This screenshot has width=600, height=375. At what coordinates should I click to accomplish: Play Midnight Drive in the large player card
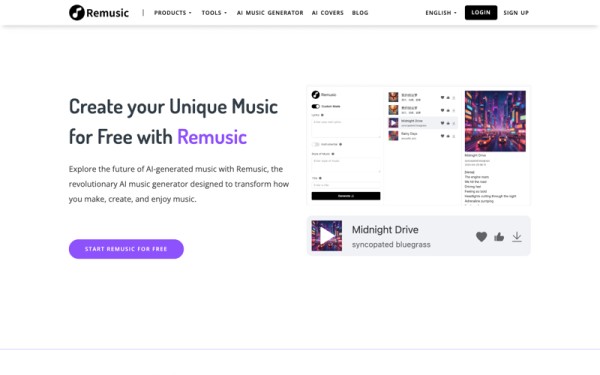tap(327, 236)
